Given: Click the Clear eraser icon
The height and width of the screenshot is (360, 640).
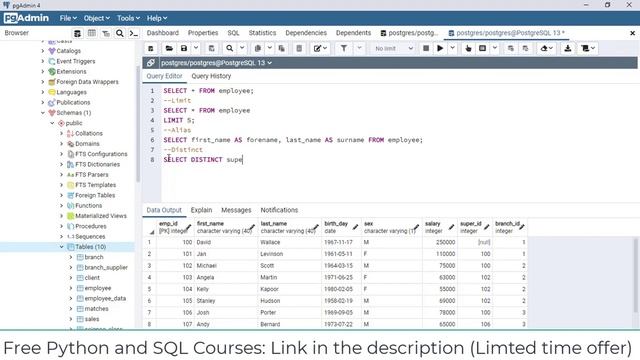Looking at the screenshot, I should pyautogui.click(x=544, y=48).
